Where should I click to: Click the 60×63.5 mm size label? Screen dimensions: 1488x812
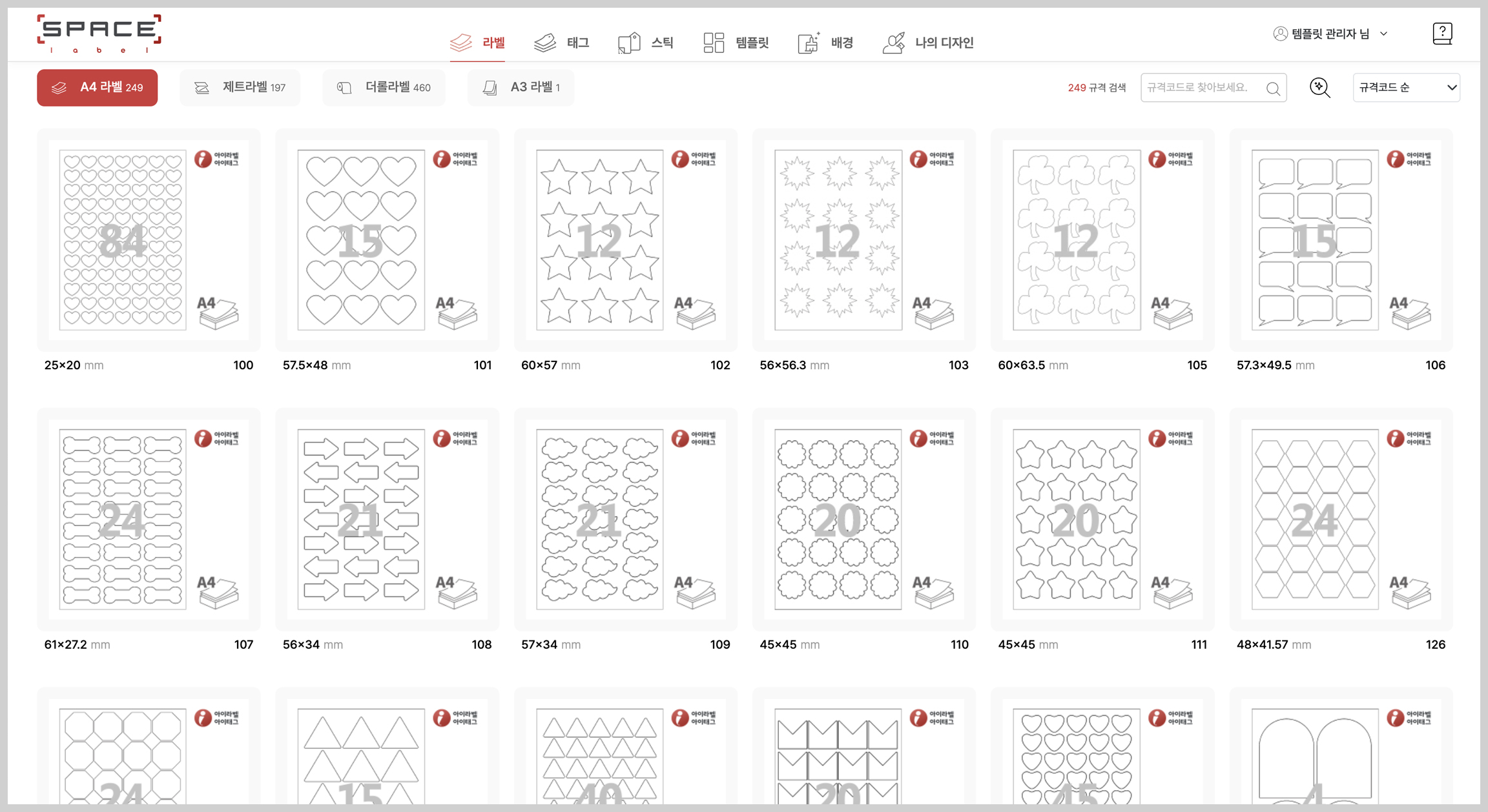1033,365
